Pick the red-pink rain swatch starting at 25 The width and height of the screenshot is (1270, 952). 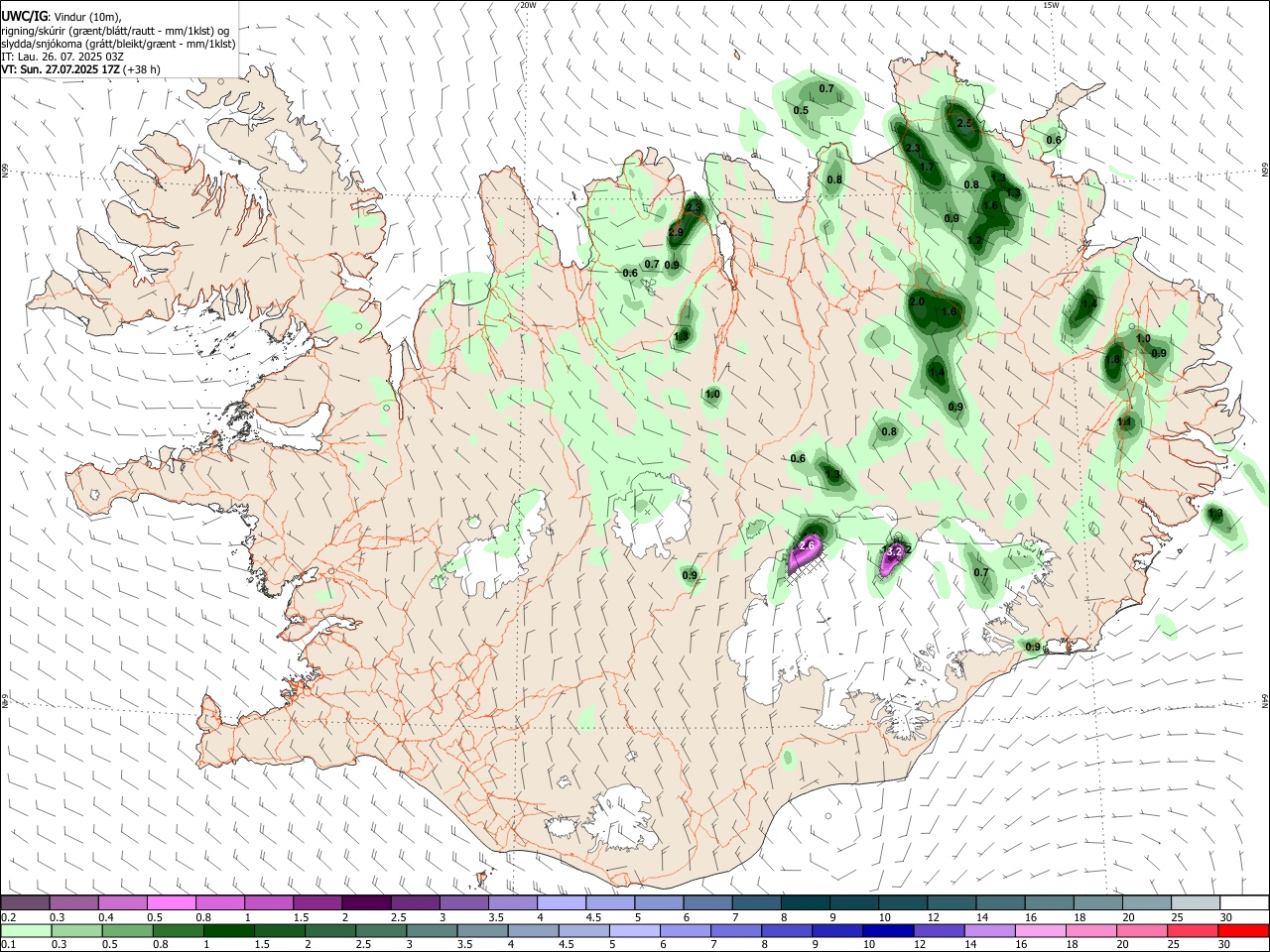(1193, 931)
